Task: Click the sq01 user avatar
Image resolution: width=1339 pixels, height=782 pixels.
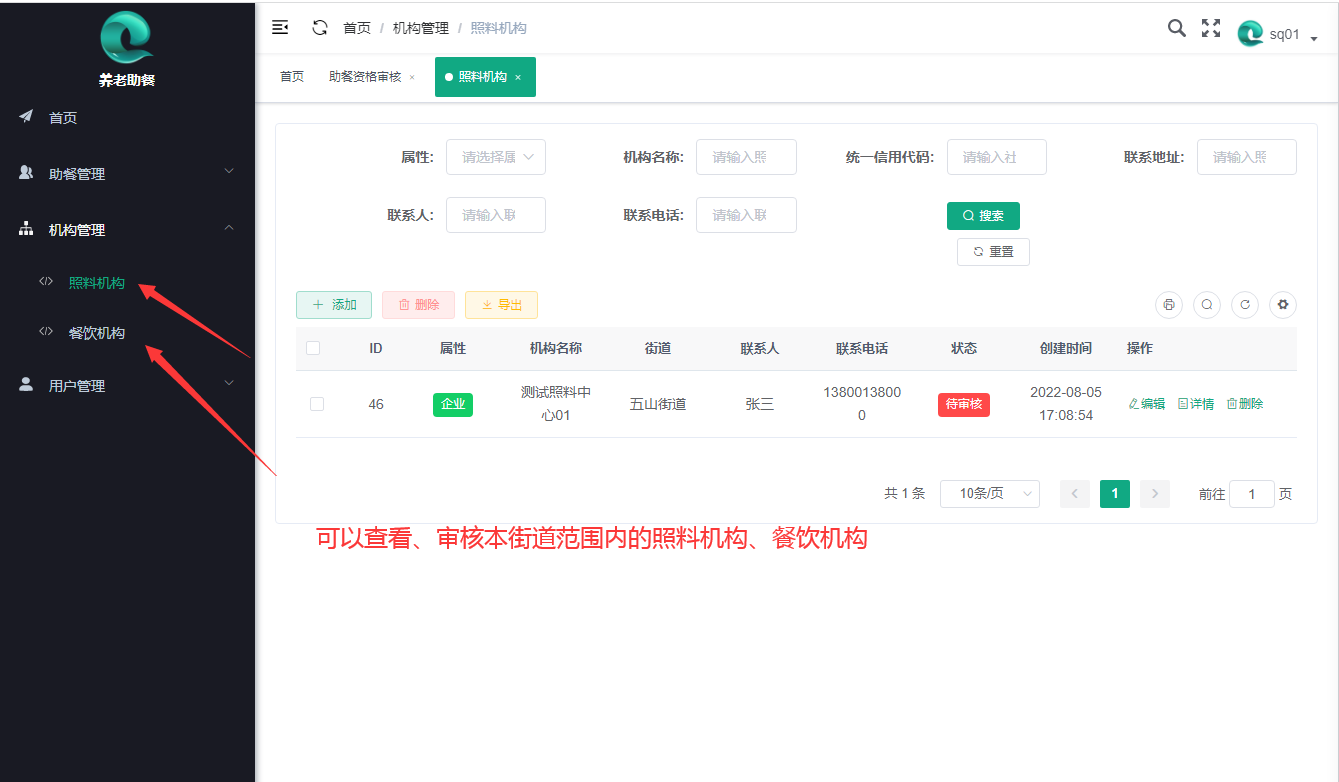Action: point(1250,33)
